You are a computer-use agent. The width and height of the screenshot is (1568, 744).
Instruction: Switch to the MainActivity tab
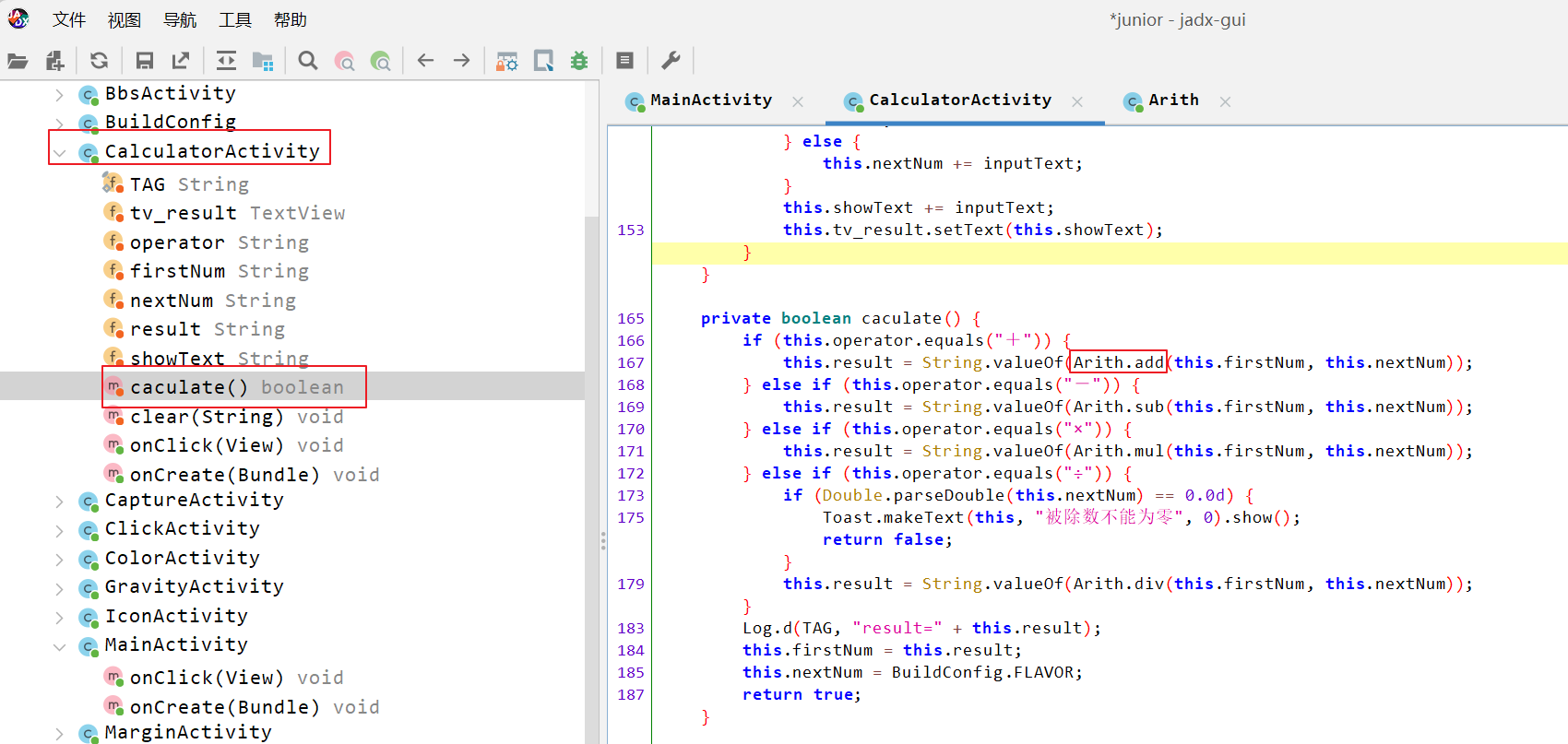711,100
